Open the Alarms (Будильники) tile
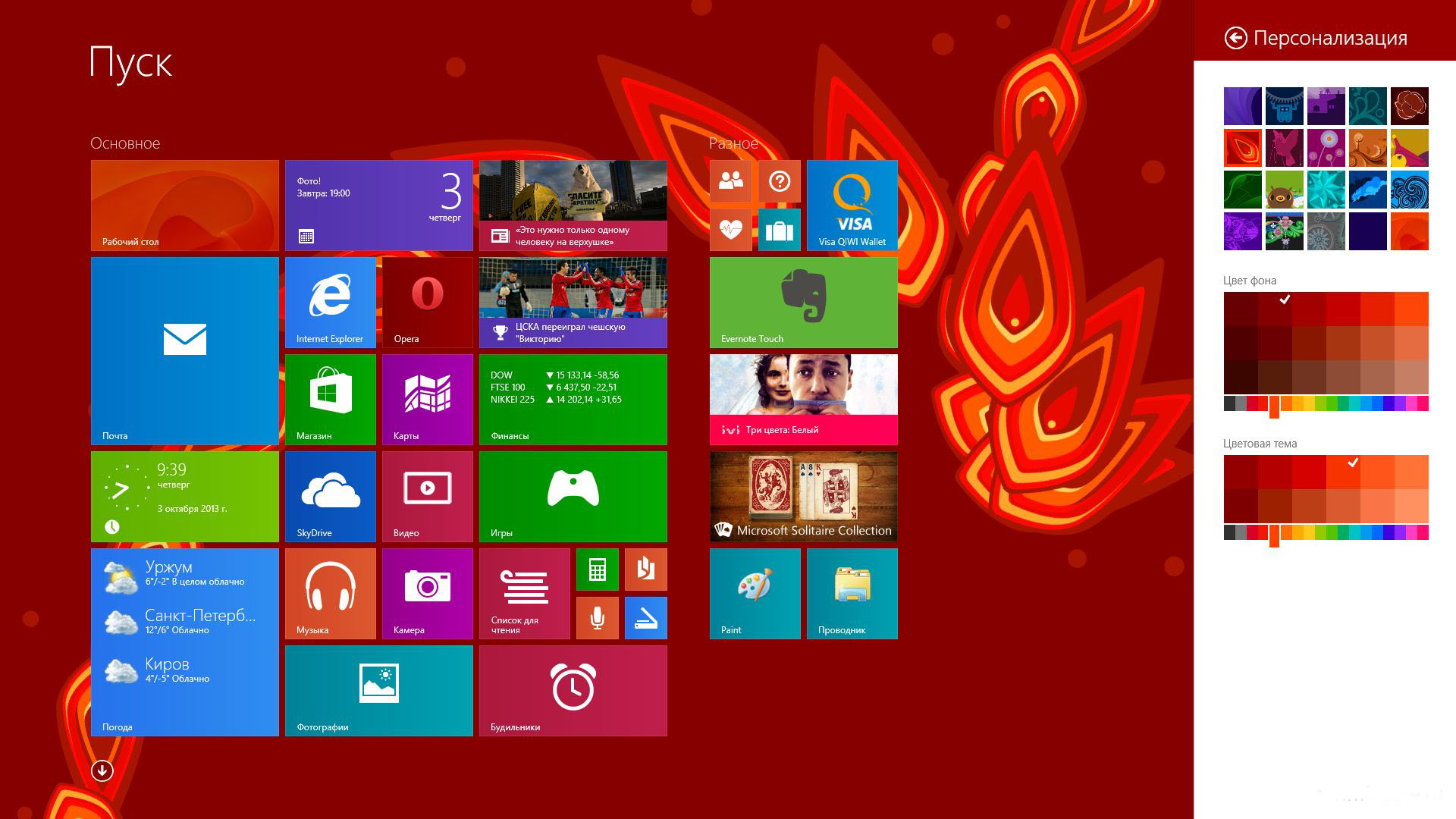 tap(573, 690)
